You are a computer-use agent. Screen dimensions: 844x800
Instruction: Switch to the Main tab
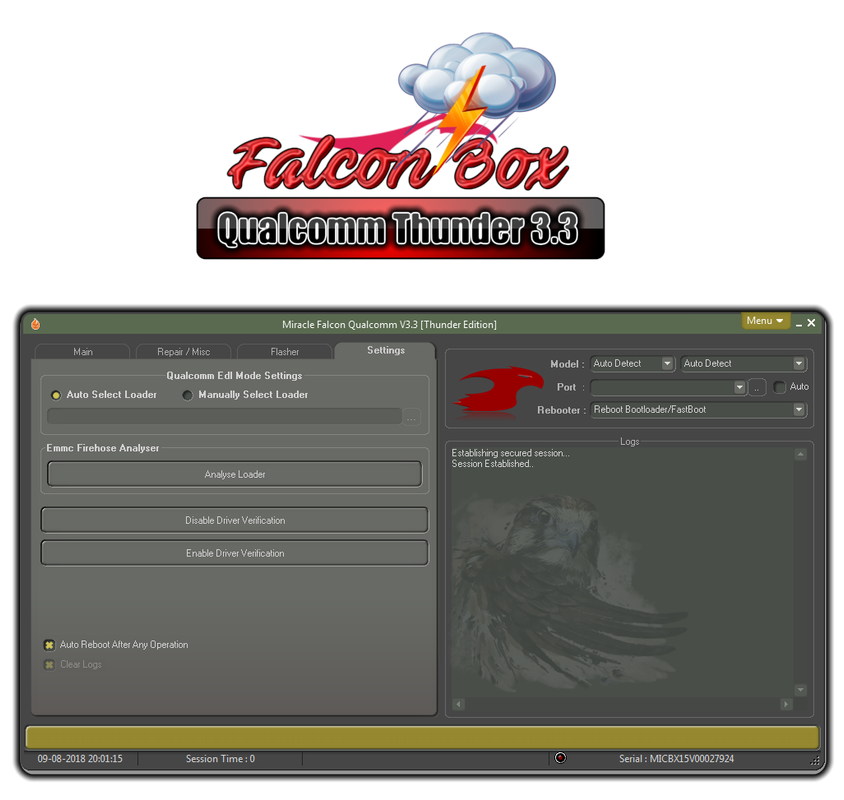[x=82, y=352]
